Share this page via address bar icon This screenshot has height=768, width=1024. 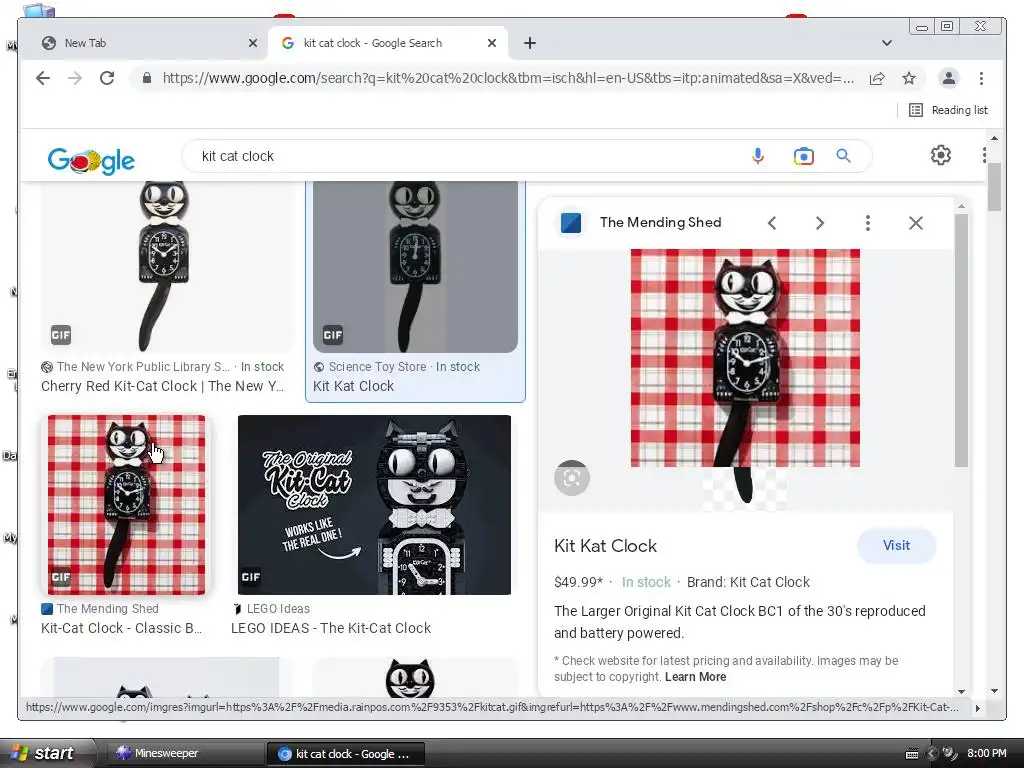(x=877, y=78)
